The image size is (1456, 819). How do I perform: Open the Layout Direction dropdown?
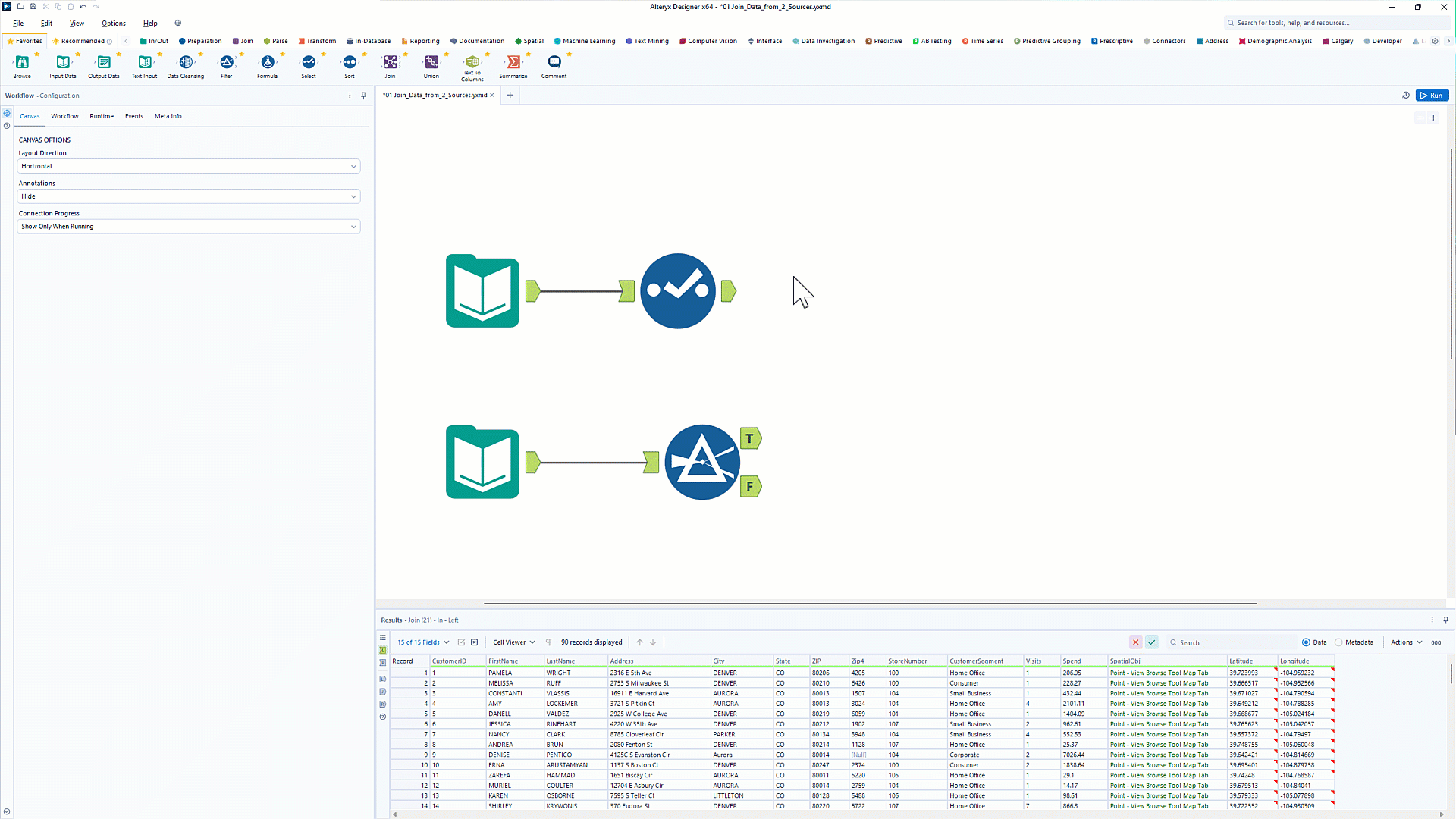(x=189, y=166)
